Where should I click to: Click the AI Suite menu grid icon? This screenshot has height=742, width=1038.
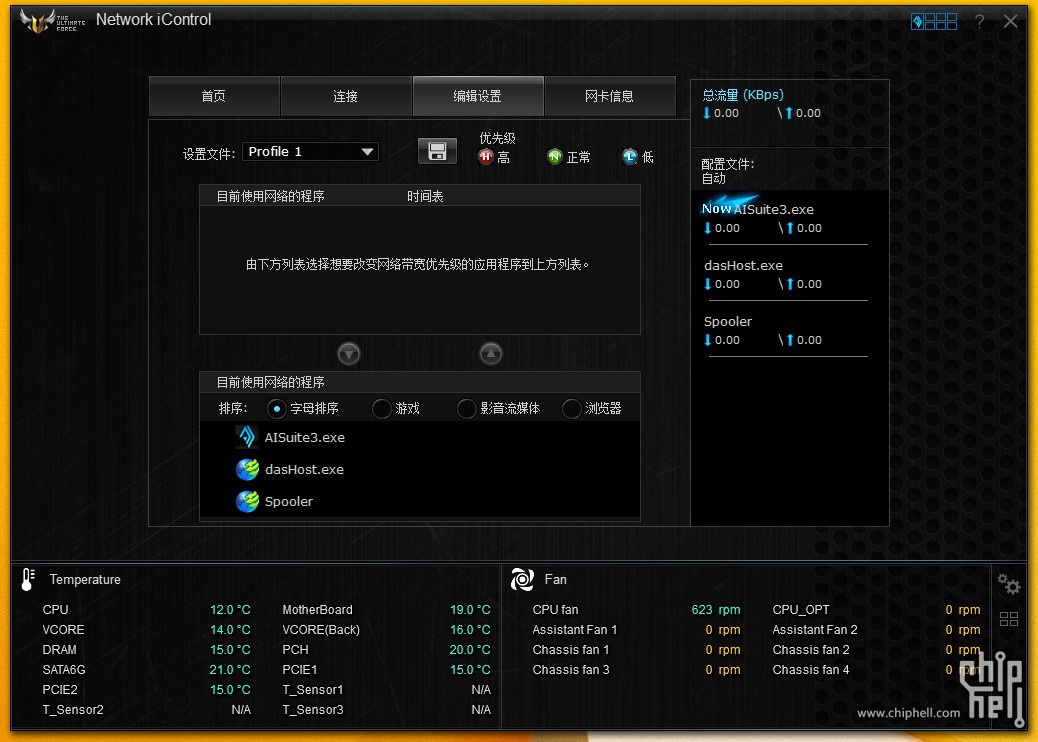(934, 22)
